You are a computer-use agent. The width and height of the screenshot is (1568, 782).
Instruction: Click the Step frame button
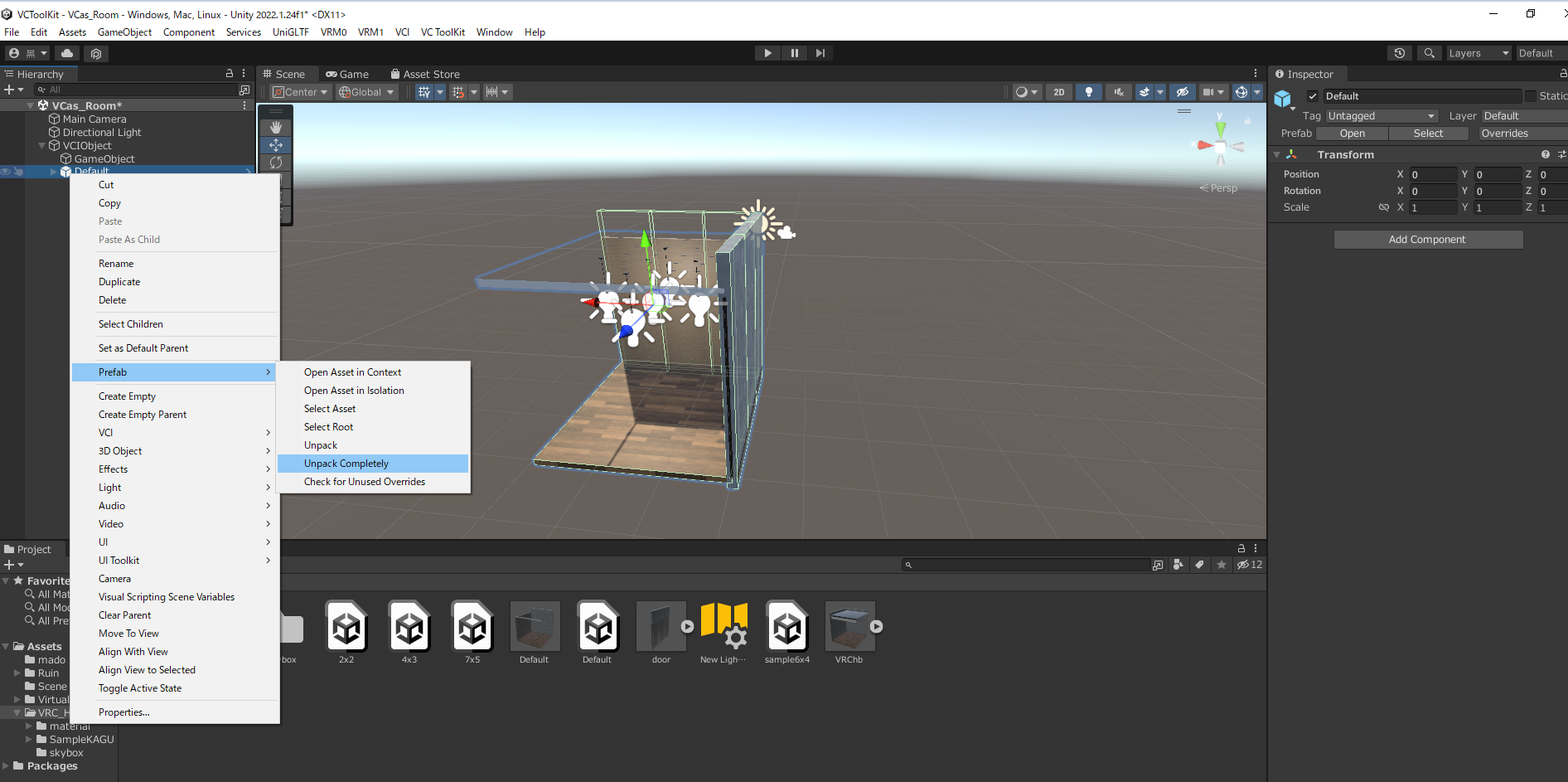[820, 53]
